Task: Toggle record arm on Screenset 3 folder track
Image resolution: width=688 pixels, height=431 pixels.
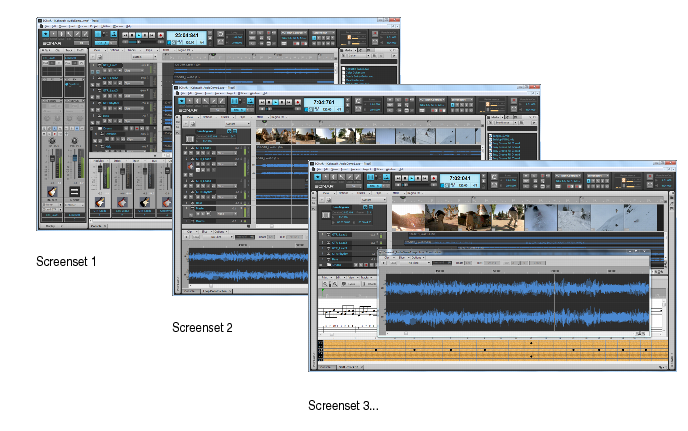Action: [x=366, y=265]
